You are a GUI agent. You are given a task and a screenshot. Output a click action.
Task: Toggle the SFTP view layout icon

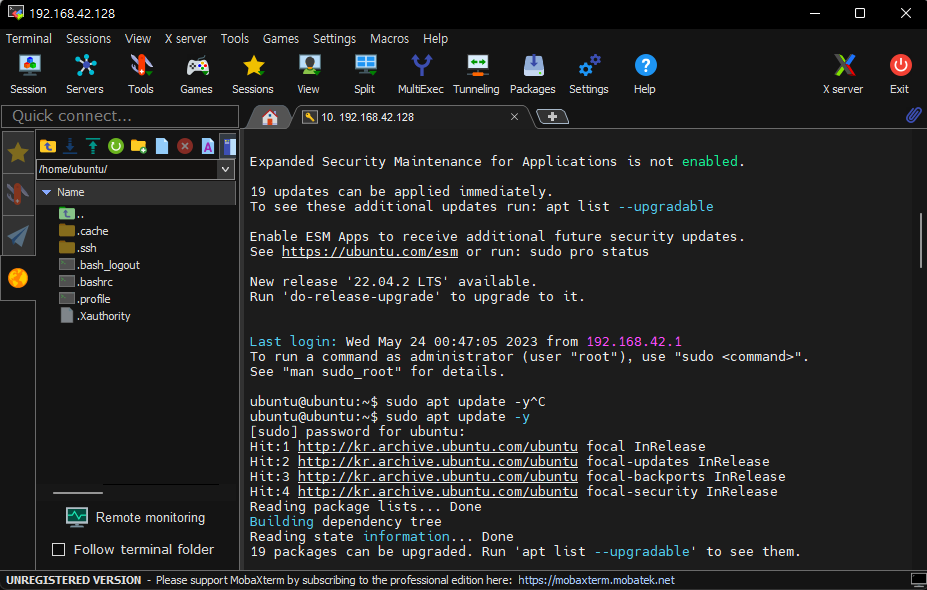point(228,145)
